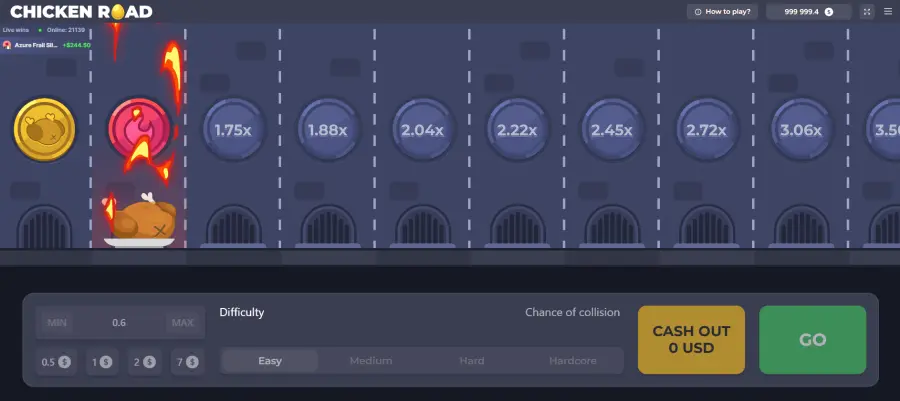Click sewer grate under 2.04x coin
Viewport: 900px width, 401px height.
422,226
